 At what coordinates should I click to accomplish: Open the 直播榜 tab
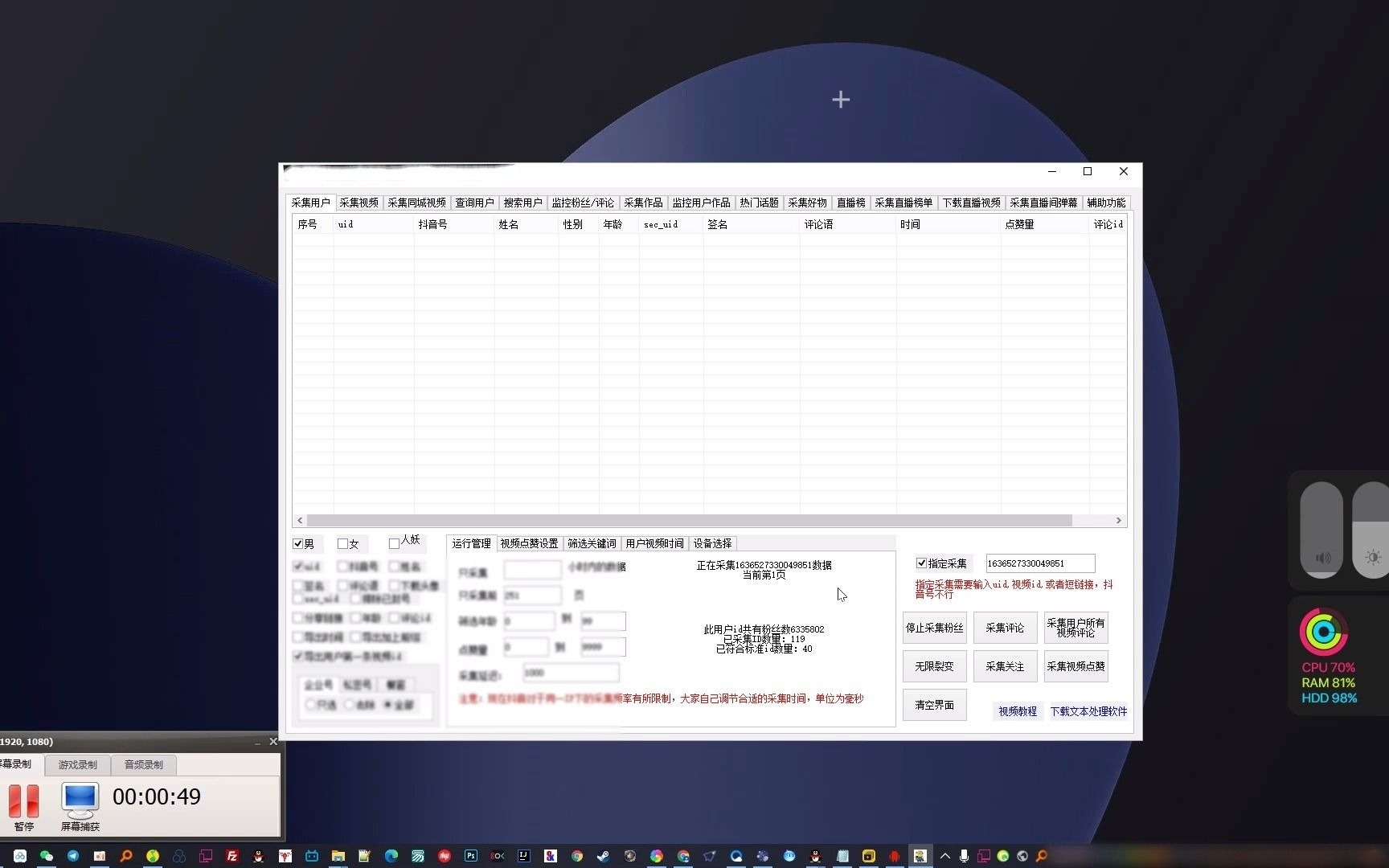850,203
